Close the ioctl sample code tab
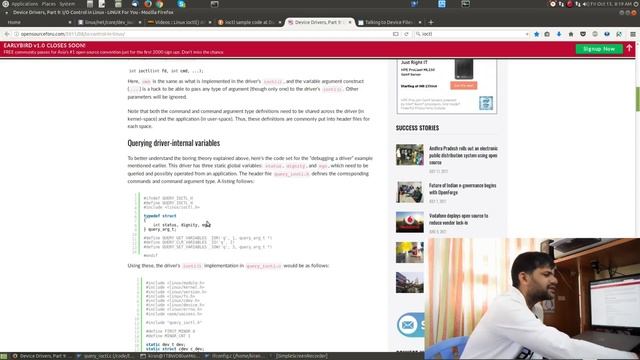The height and width of the screenshot is (360, 640). pos(280,22)
